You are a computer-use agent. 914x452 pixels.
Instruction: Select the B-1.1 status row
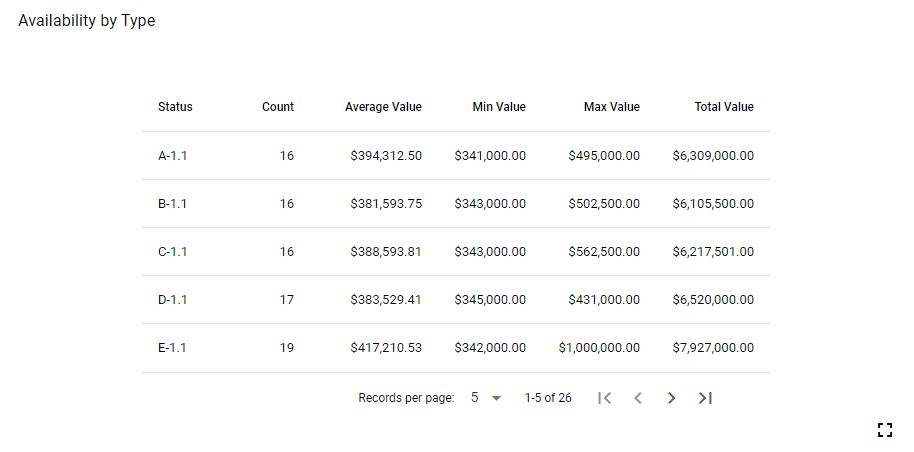tap(172, 204)
